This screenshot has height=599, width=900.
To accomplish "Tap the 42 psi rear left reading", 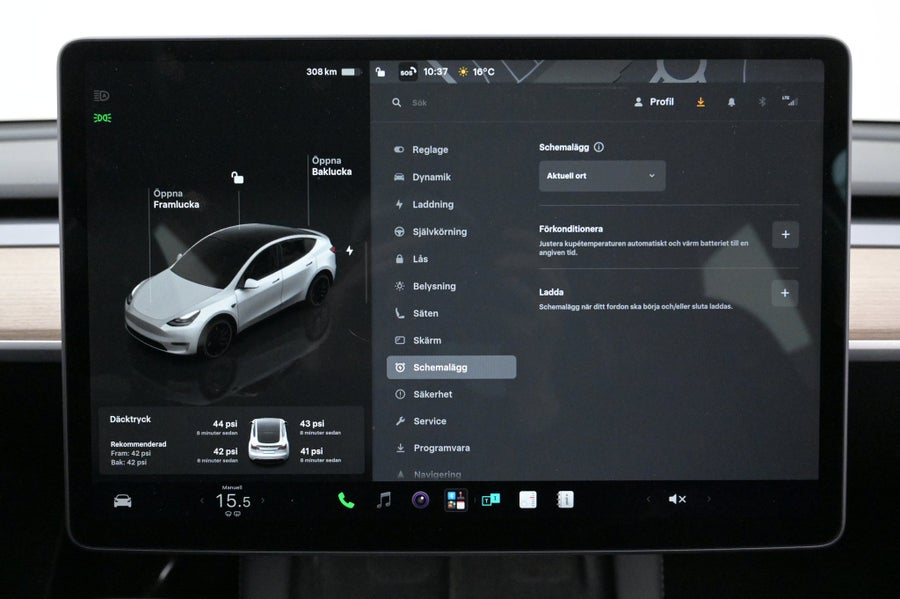I will (x=225, y=452).
